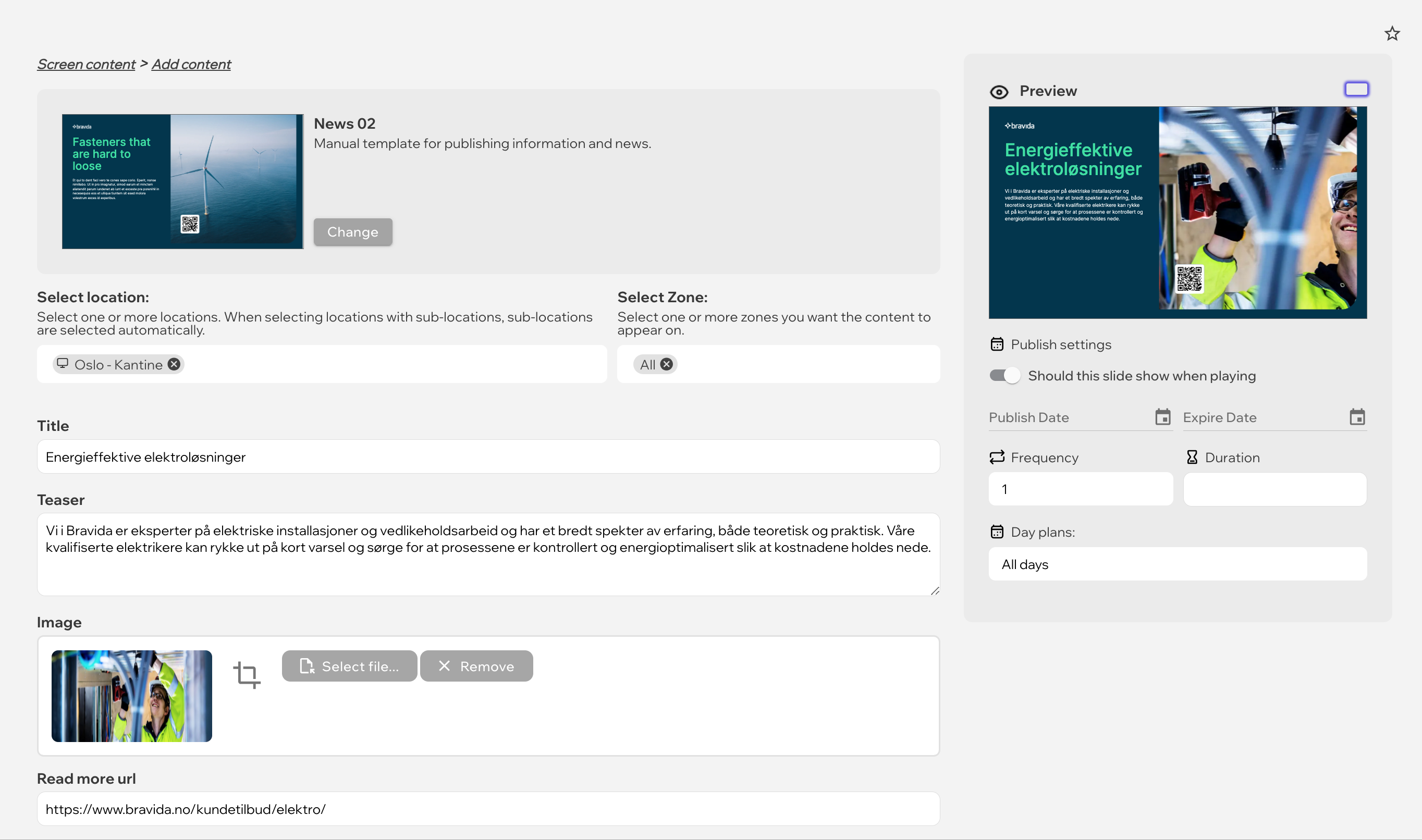Switch the preview orientation rectangle icon
This screenshot has width=1422, height=840.
(x=1356, y=89)
